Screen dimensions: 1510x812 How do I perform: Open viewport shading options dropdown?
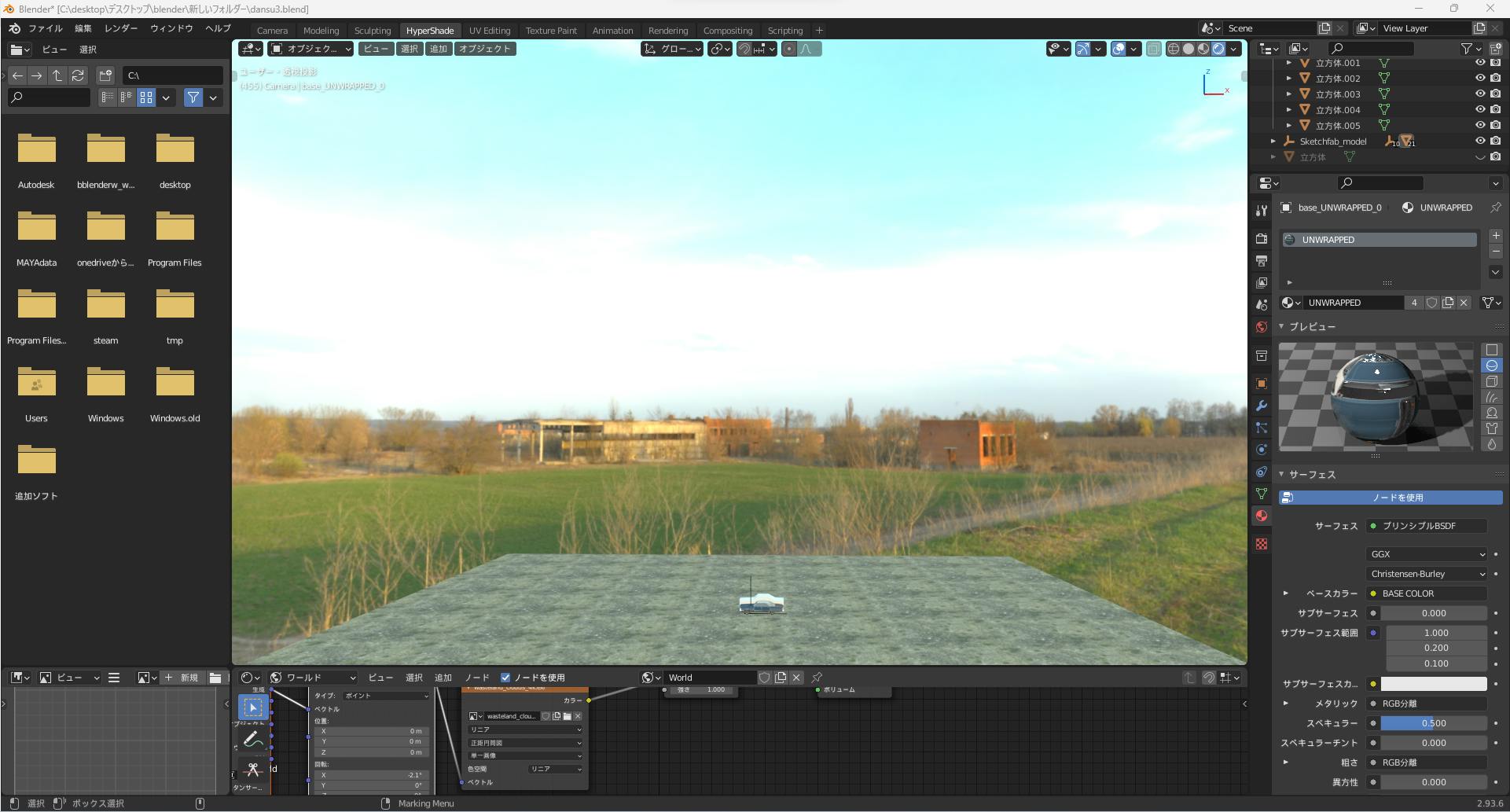(1234, 49)
